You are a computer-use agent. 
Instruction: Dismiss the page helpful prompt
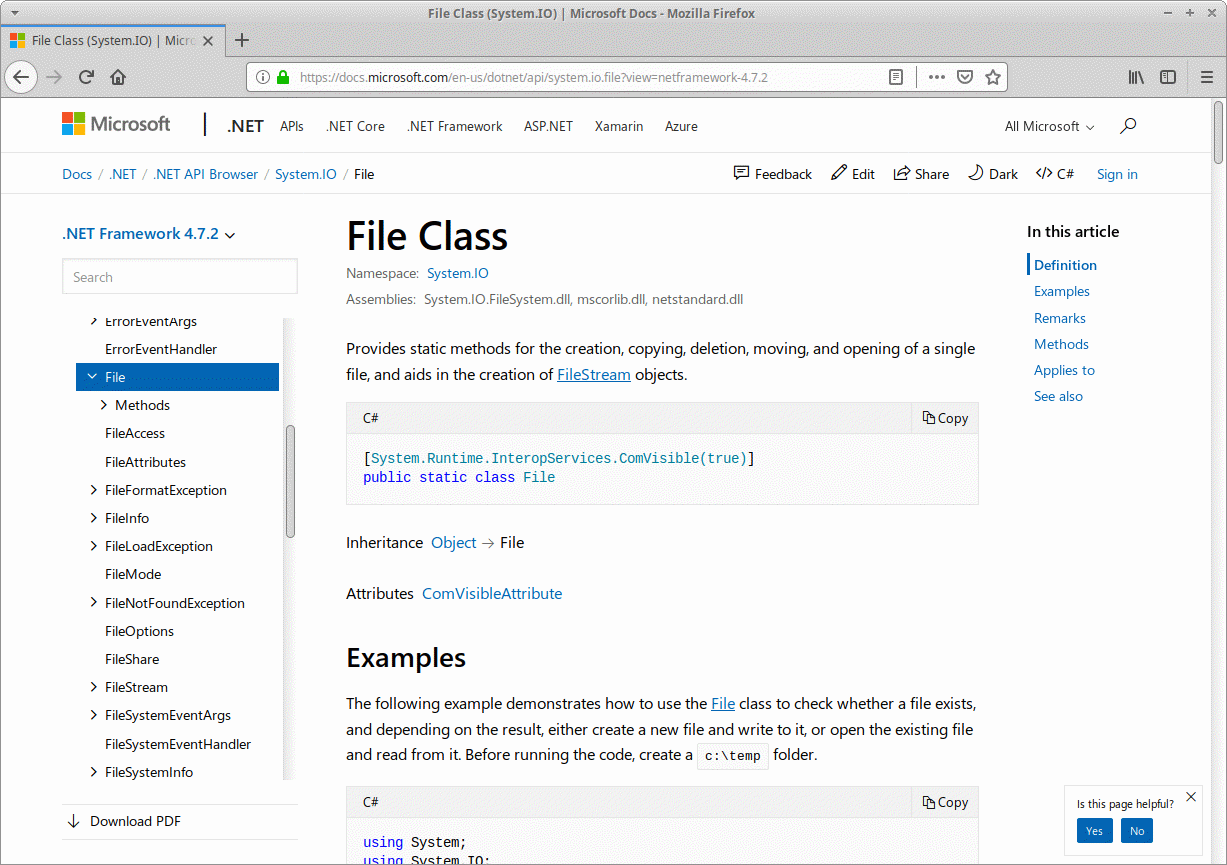pyautogui.click(x=1190, y=797)
